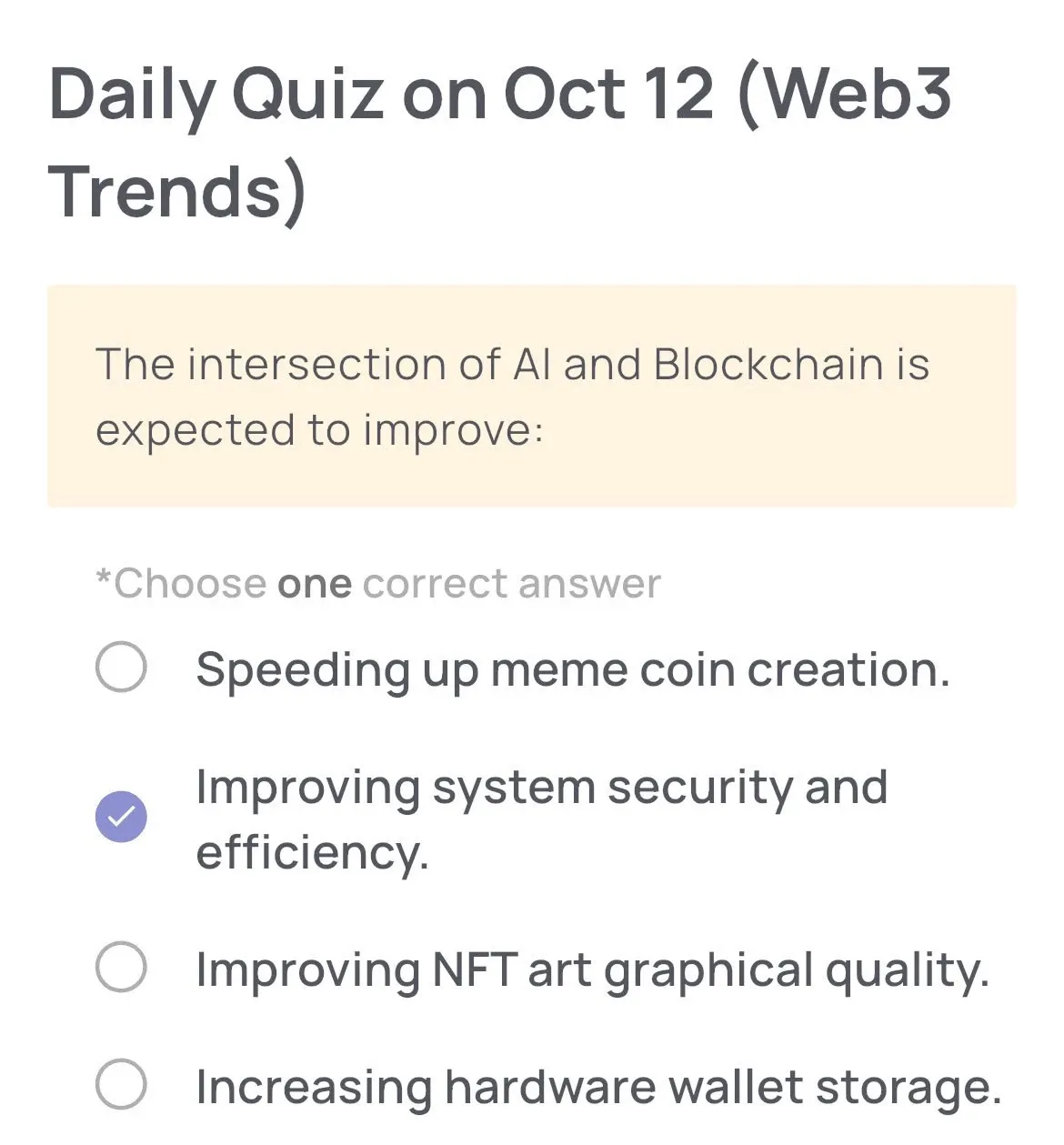Click inside the yellow highlighted question box

pyautogui.click(x=530, y=393)
